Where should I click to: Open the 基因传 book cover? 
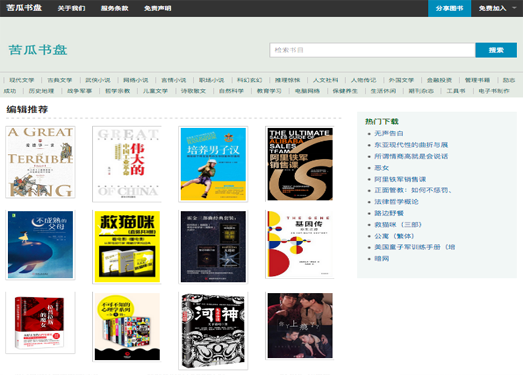(x=300, y=244)
